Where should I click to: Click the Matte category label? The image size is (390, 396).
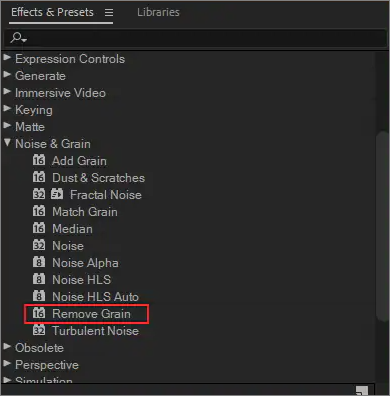point(30,127)
